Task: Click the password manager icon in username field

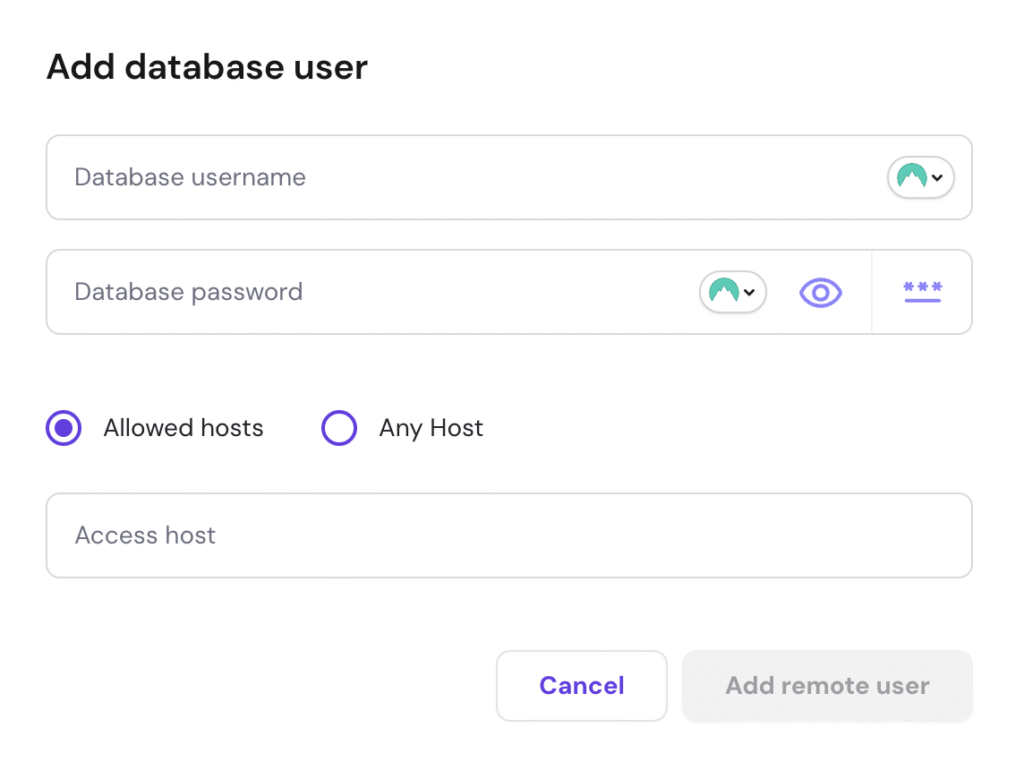Action: coord(911,177)
